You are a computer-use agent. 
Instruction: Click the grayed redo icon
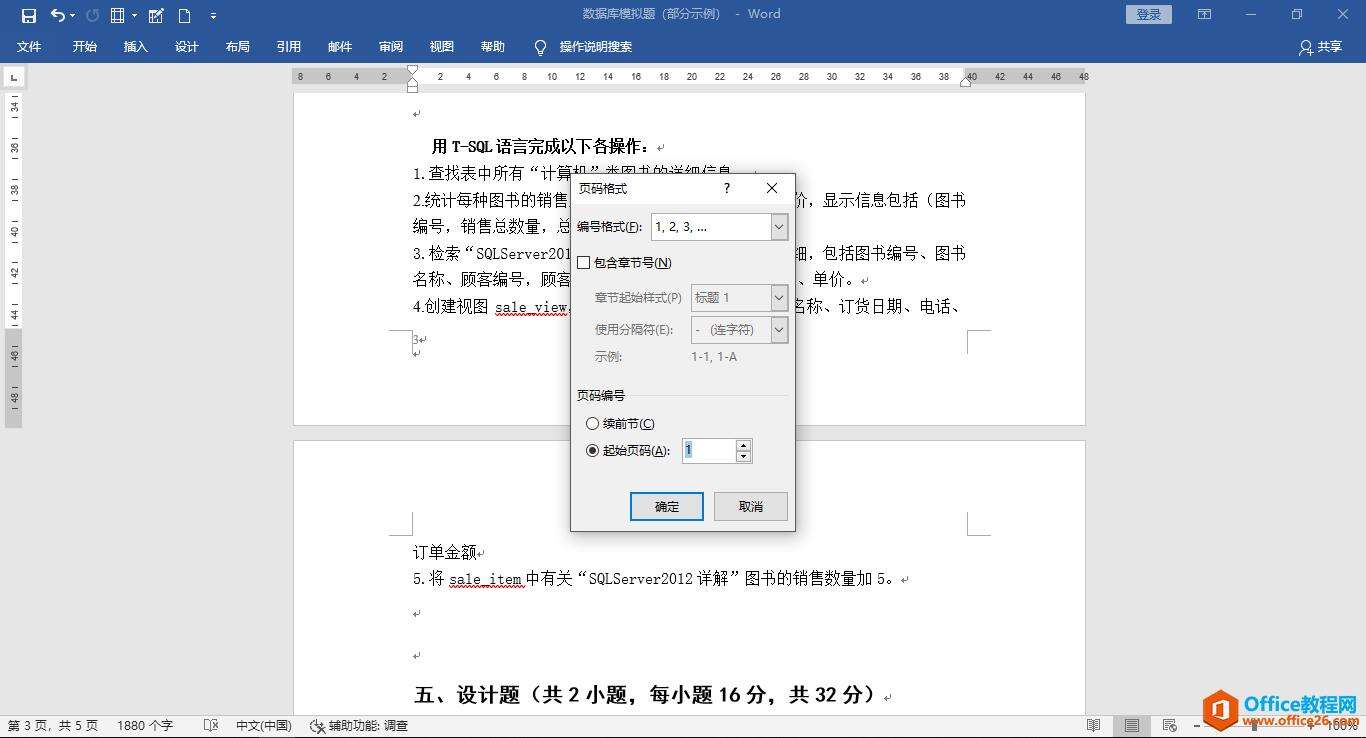93,15
